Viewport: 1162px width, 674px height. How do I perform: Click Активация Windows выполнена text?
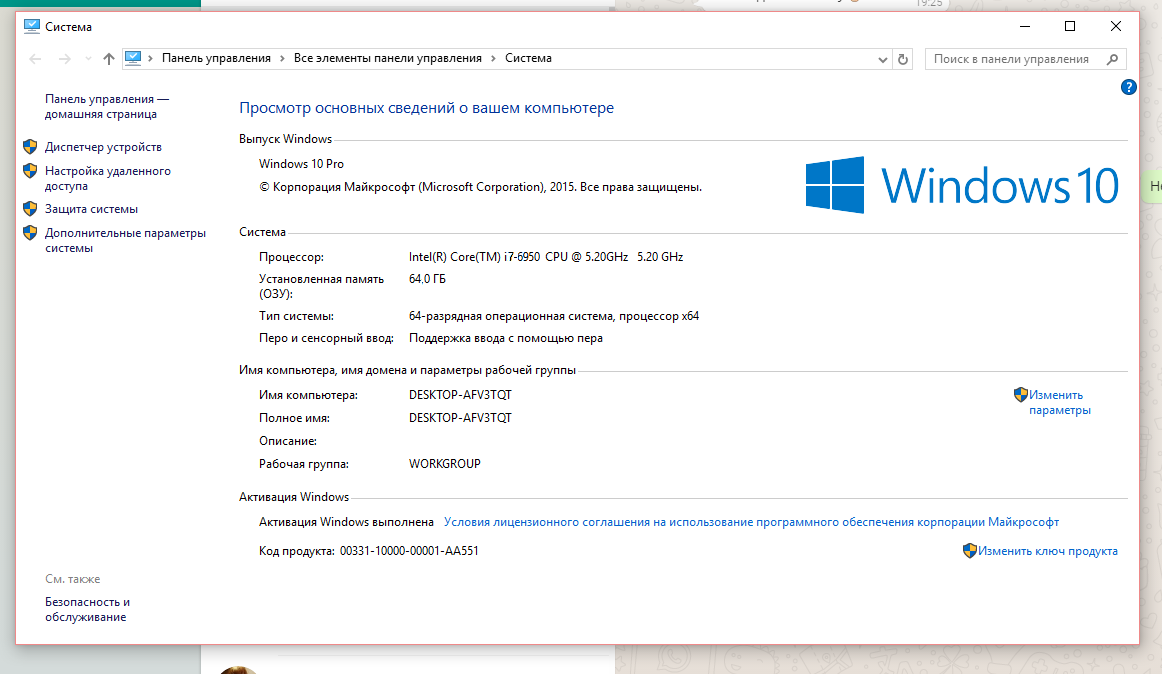pos(346,522)
